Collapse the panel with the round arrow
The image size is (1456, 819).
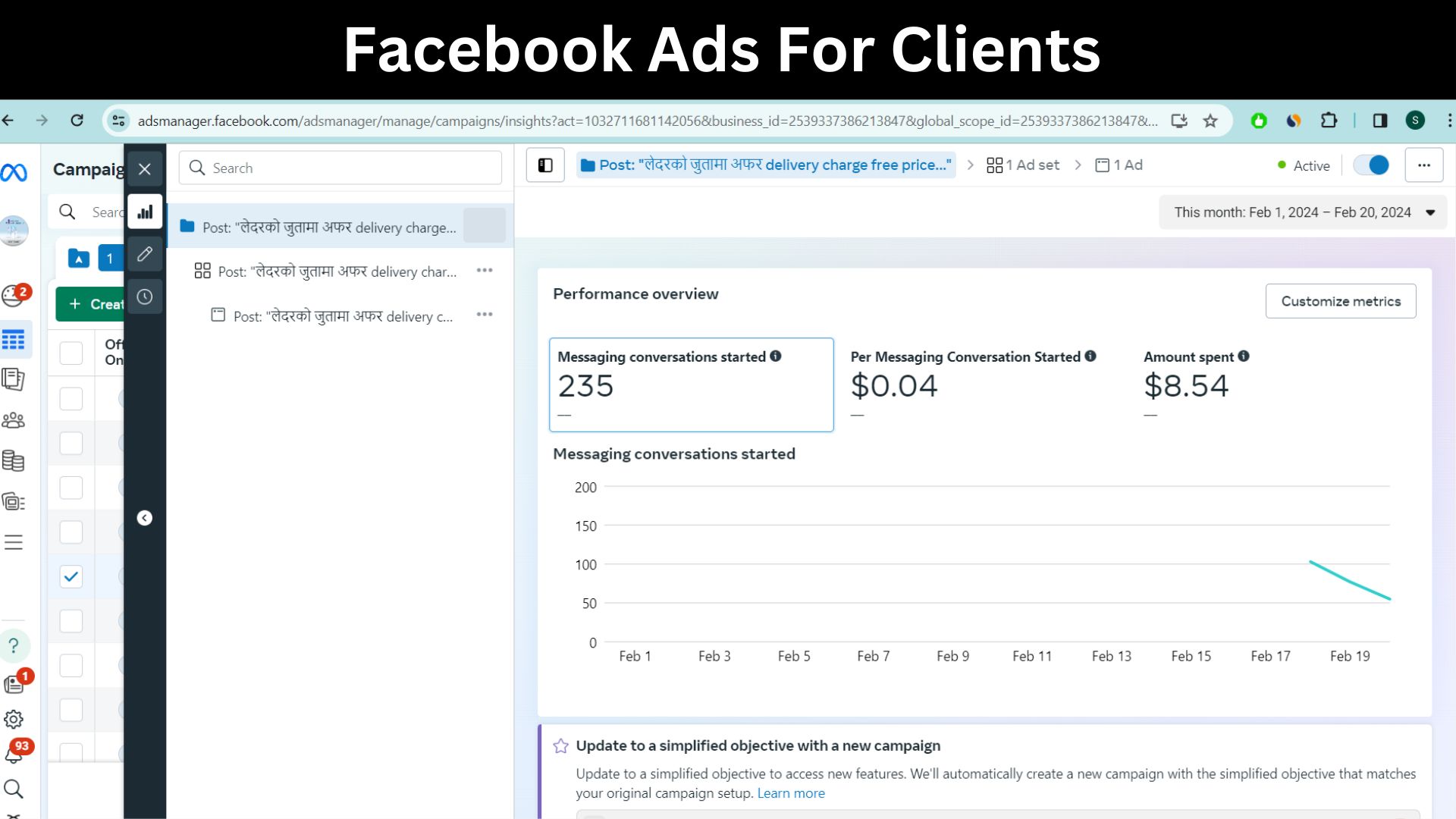pyautogui.click(x=145, y=518)
